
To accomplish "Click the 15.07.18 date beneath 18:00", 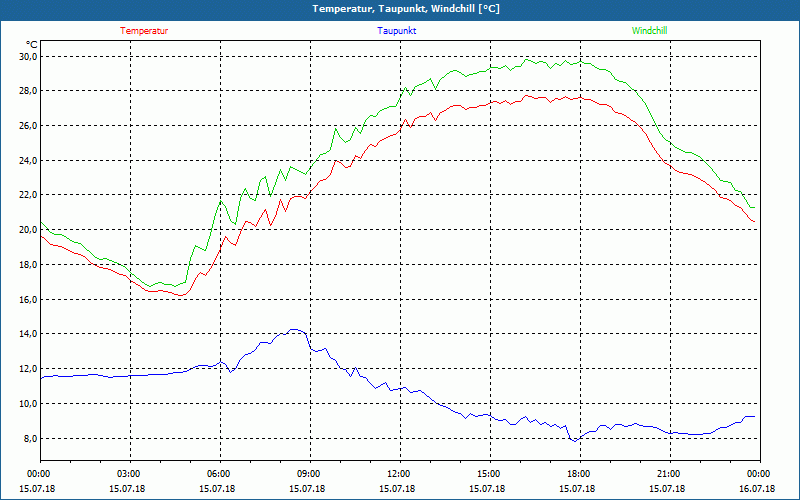I will (x=577, y=488).
